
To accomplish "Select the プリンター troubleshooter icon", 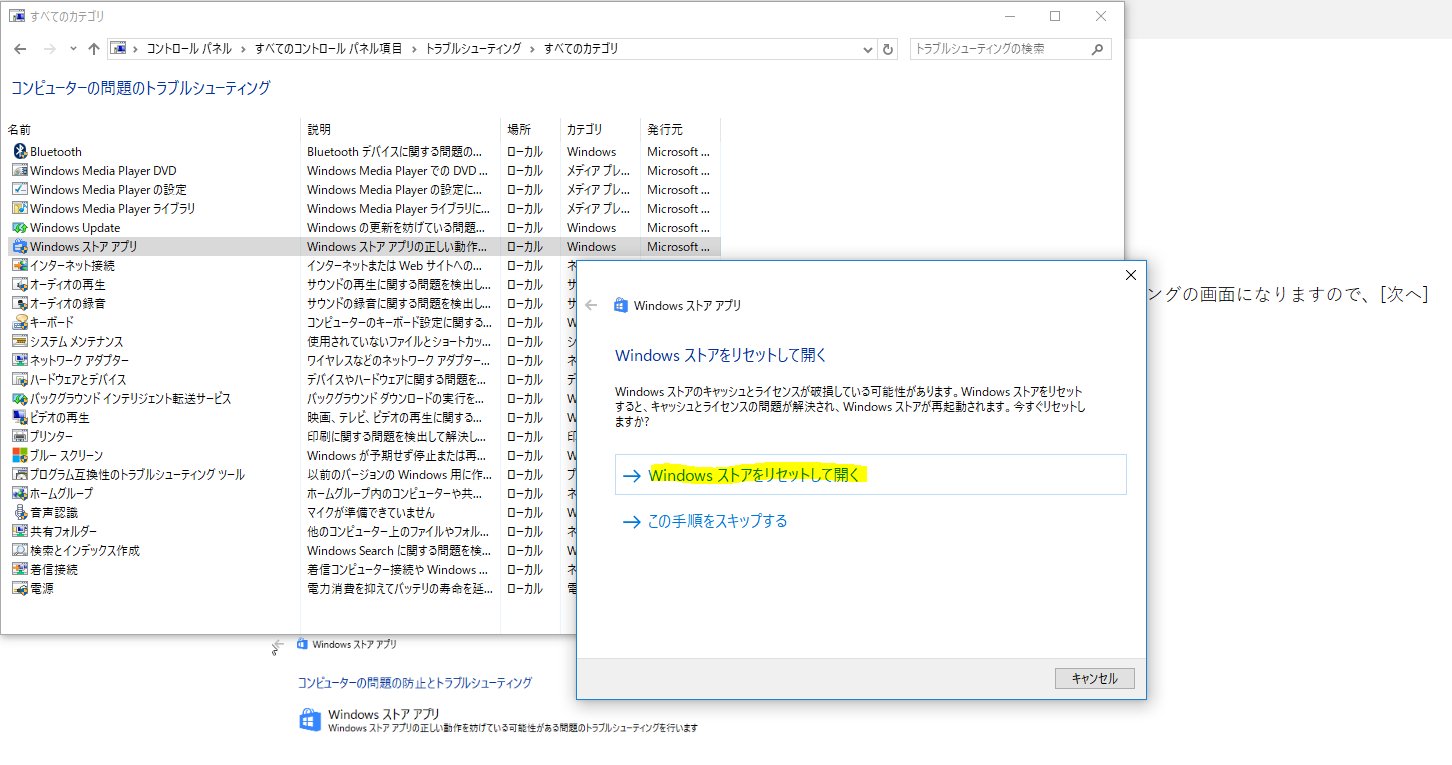I will tap(22, 436).
